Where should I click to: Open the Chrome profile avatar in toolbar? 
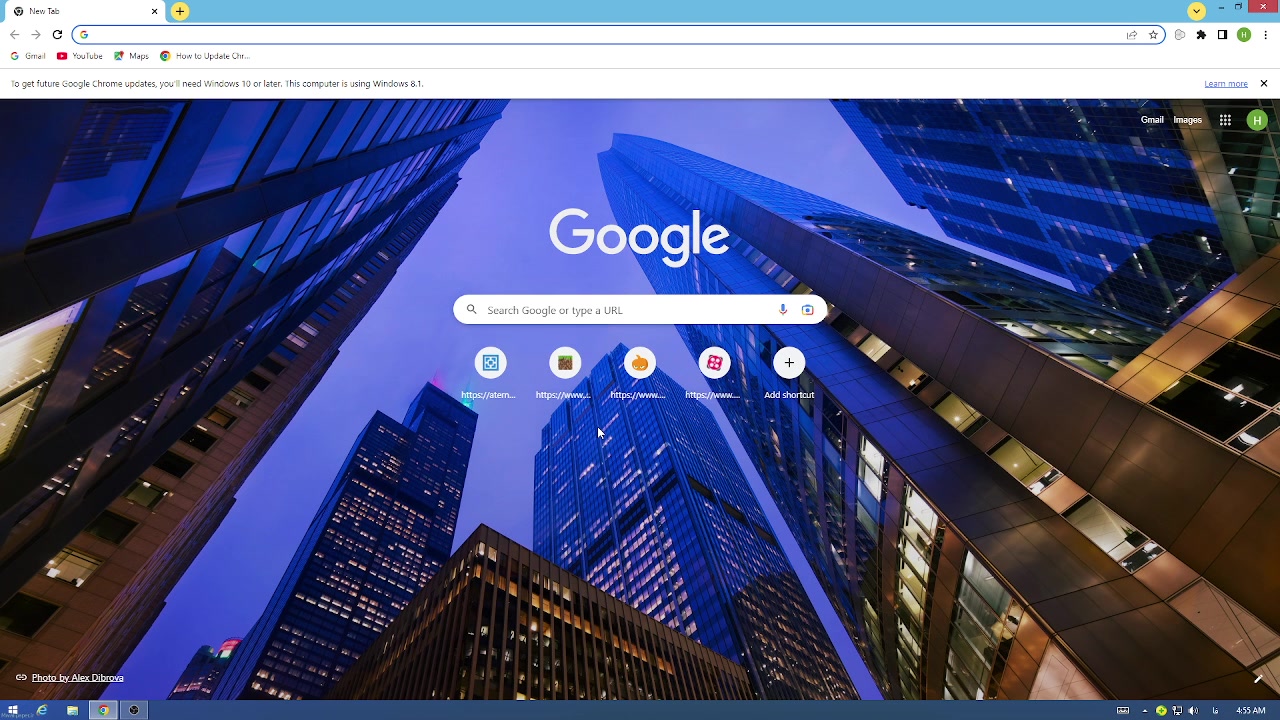point(1244,35)
